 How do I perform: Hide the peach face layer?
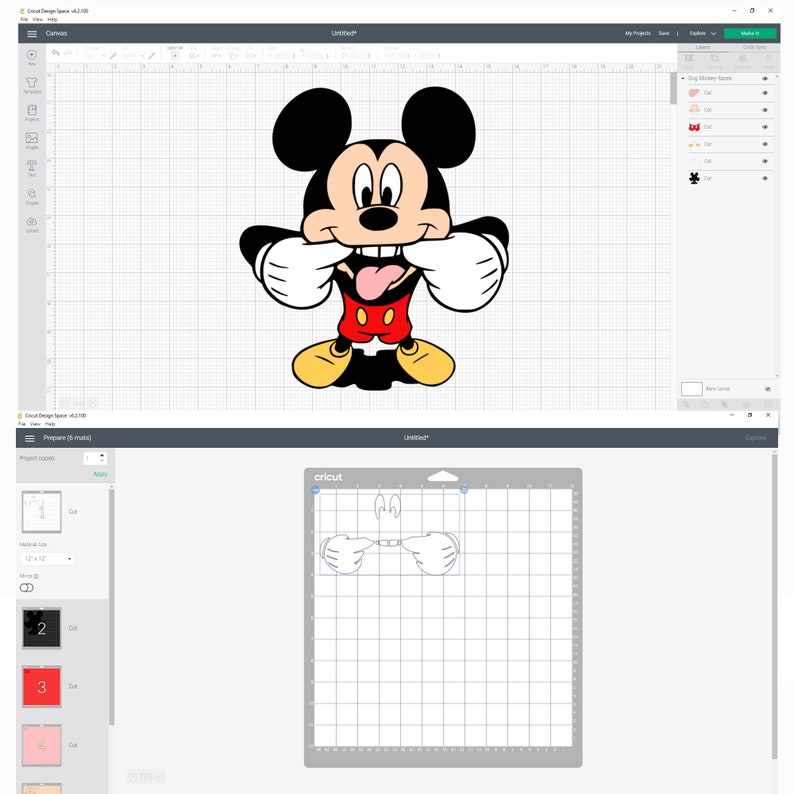point(765,110)
